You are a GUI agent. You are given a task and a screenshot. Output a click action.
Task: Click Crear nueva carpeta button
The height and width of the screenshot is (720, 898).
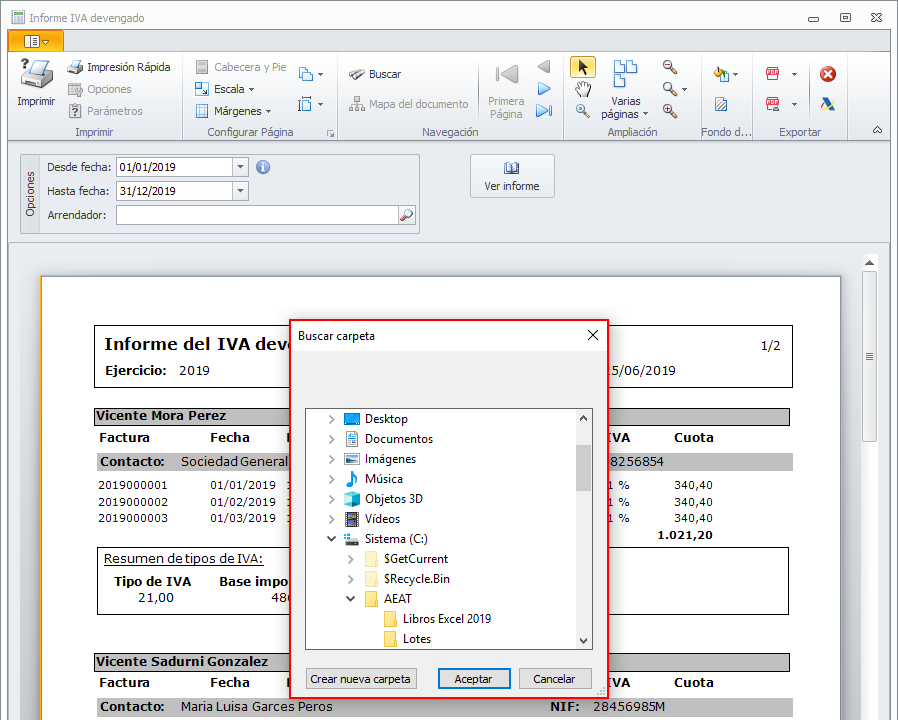tap(360, 679)
